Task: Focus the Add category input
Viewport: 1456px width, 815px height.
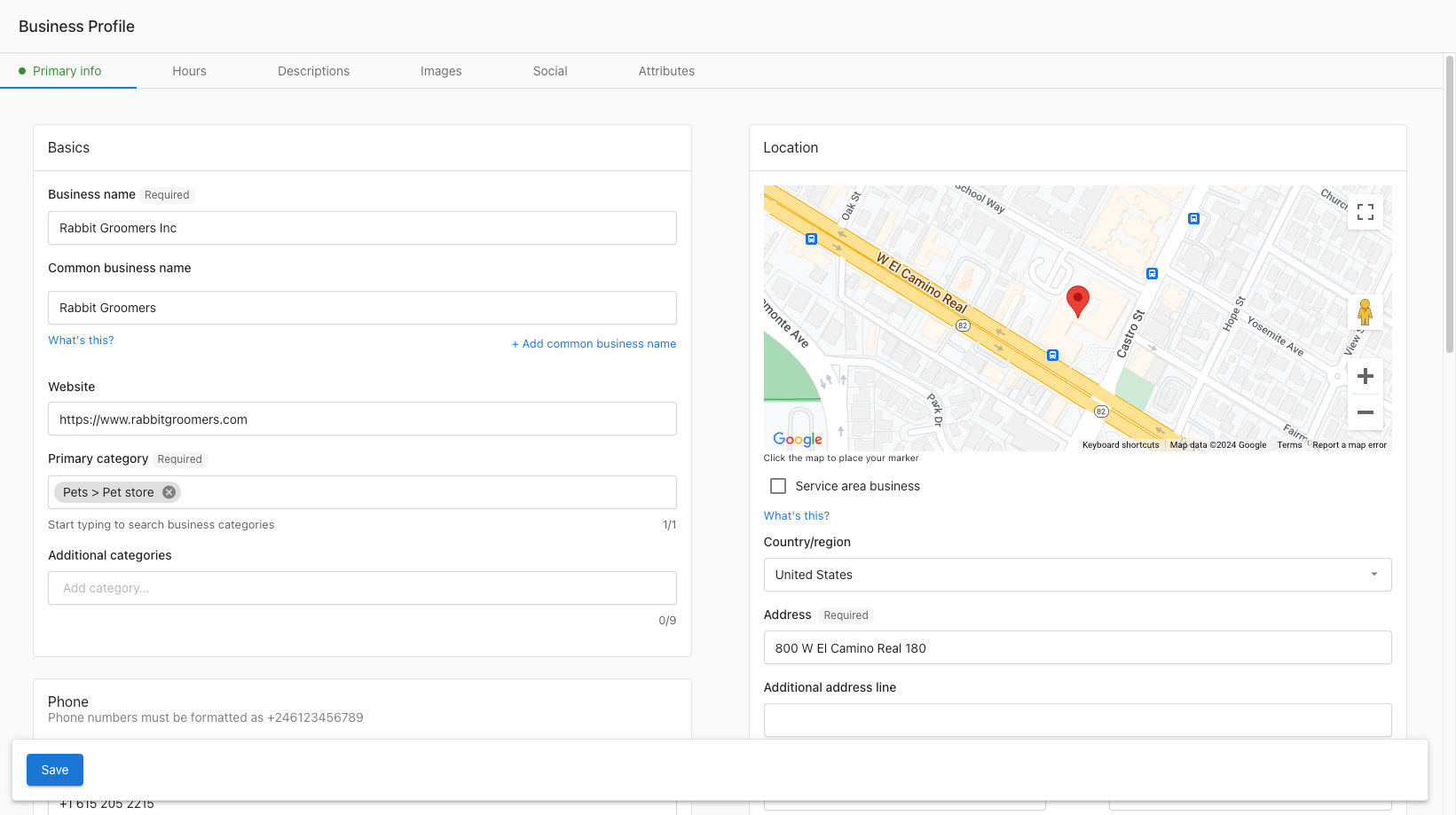Action: pyautogui.click(x=362, y=588)
